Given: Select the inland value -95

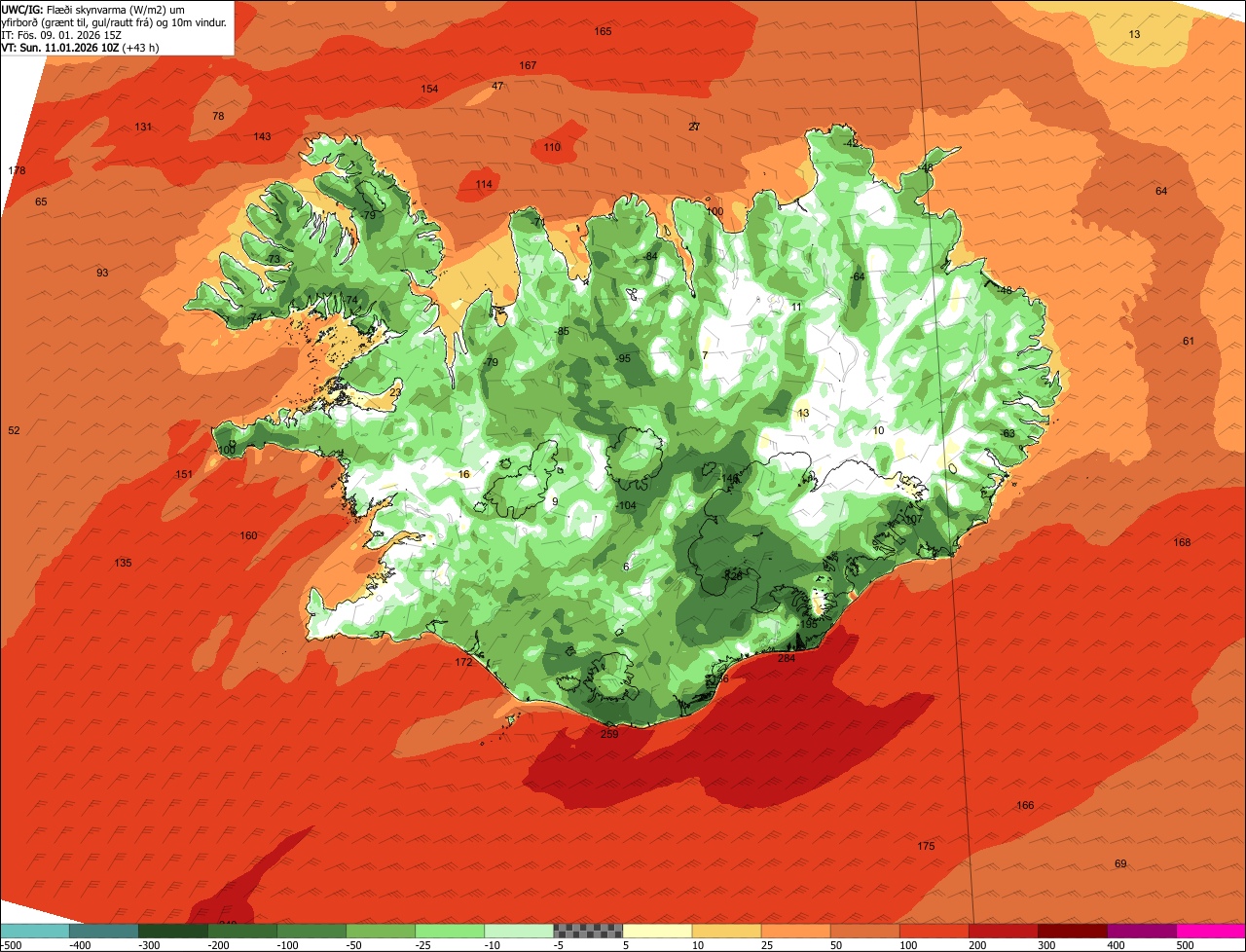Looking at the screenshot, I should 623,358.
